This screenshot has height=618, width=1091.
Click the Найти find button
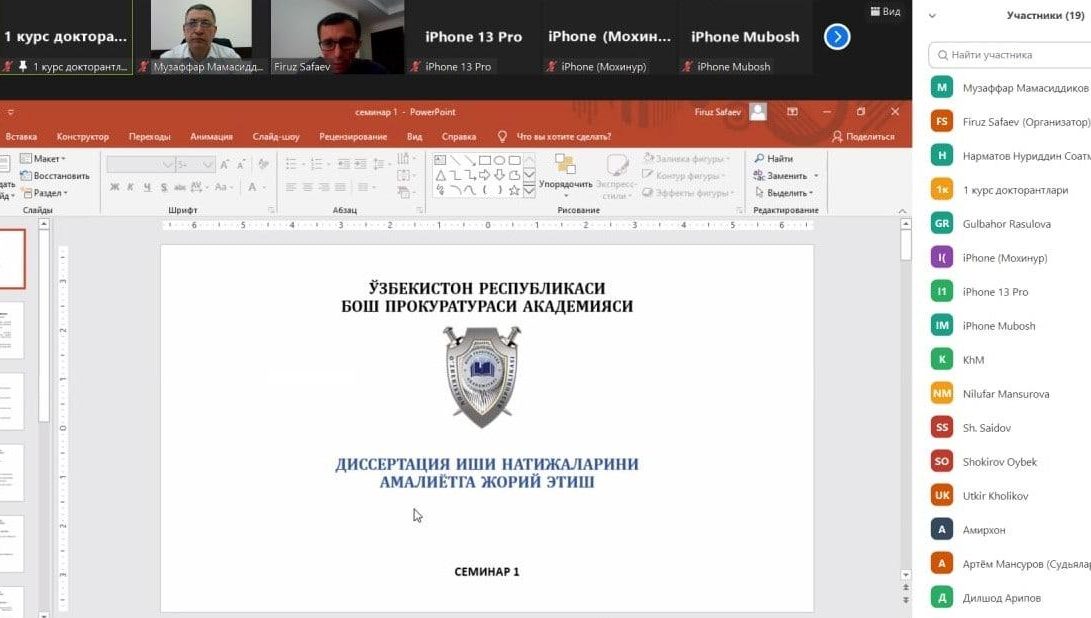click(774, 159)
